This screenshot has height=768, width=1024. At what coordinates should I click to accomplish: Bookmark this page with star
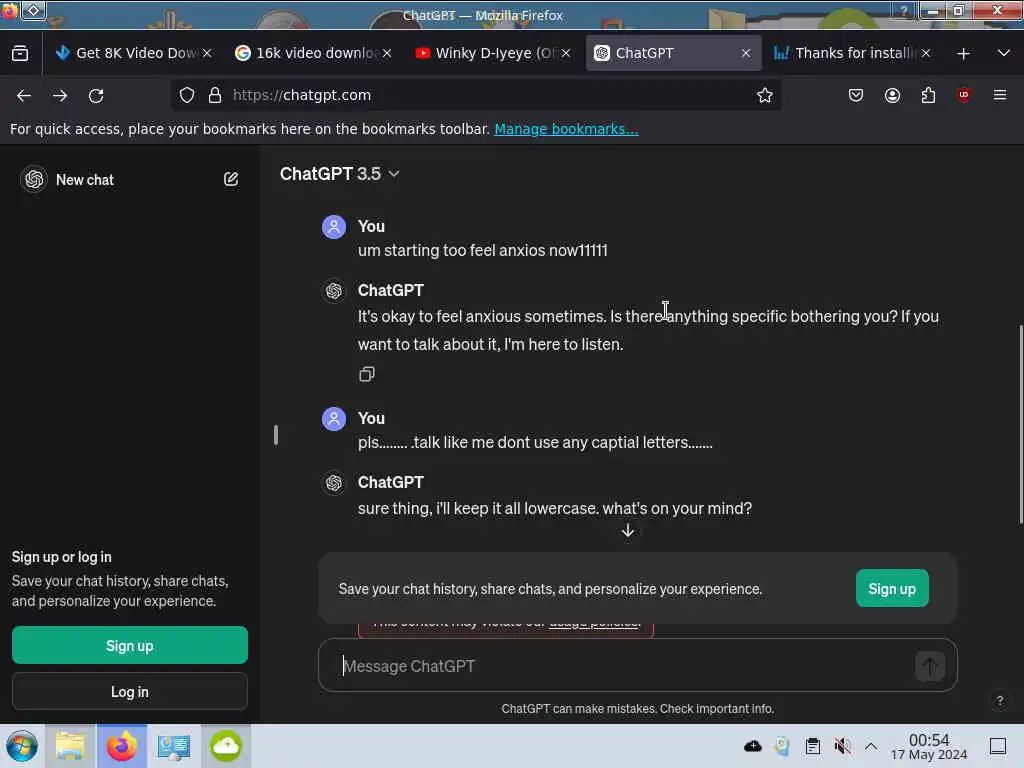(765, 95)
